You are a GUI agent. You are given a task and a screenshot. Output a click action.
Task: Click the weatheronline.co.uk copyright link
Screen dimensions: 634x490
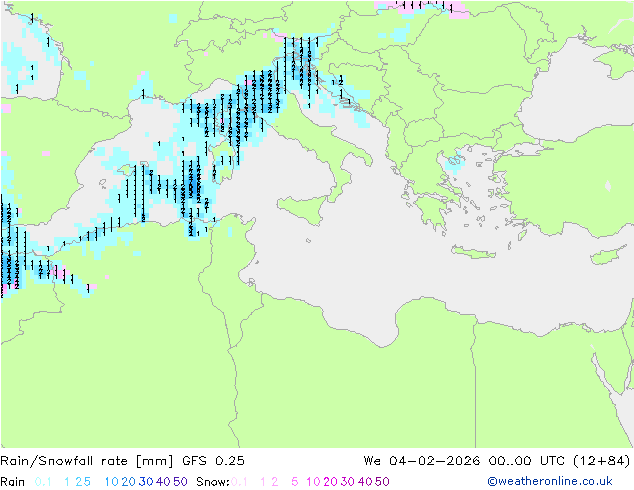click(550, 481)
